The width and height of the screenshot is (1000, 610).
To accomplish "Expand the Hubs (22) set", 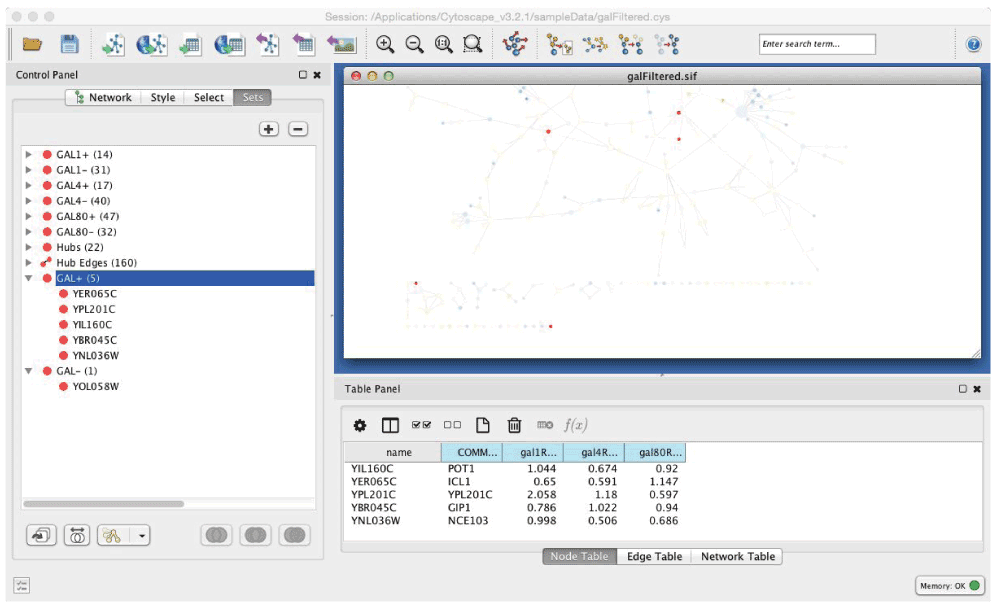I will (29, 247).
